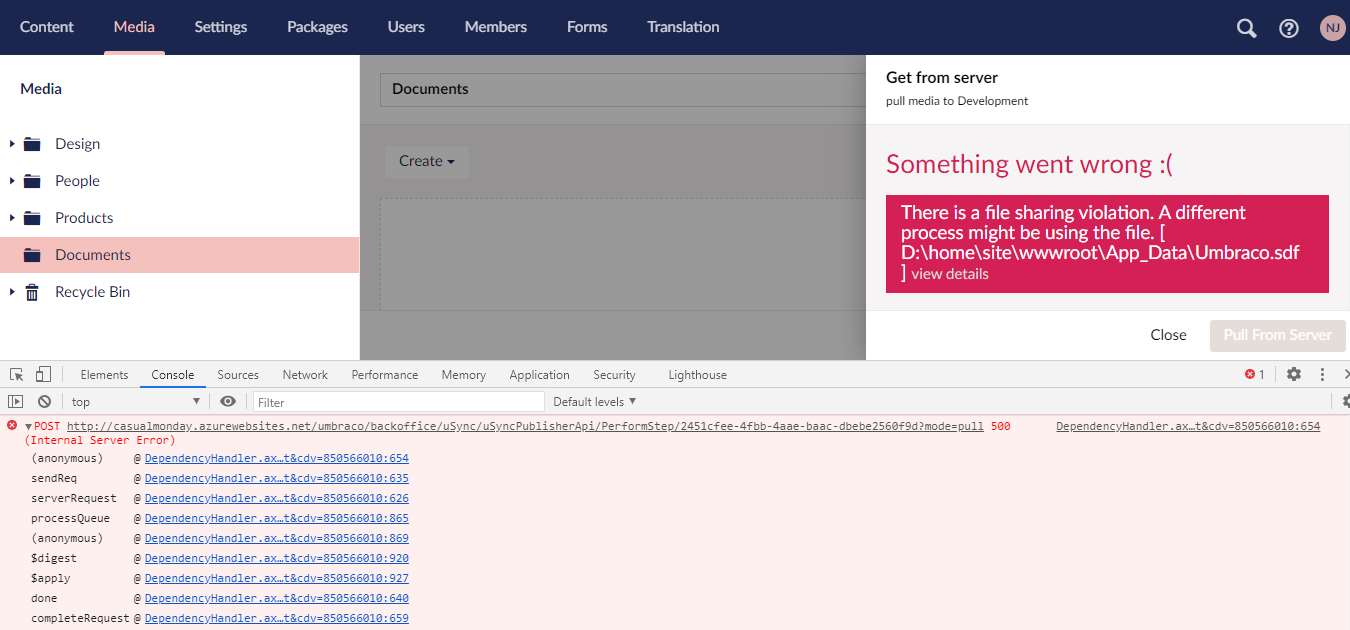Collapse the POST error stack trace triangle
The image size is (1350, 630).
29,426
